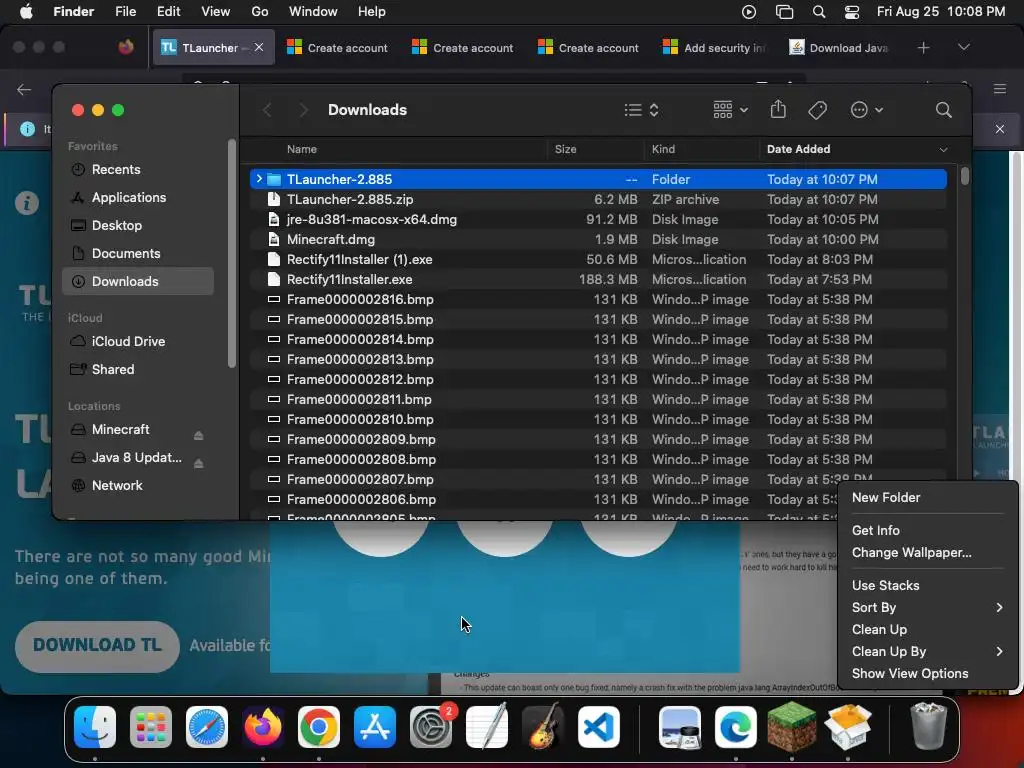Open the Go menu

[x=259, y=11]
